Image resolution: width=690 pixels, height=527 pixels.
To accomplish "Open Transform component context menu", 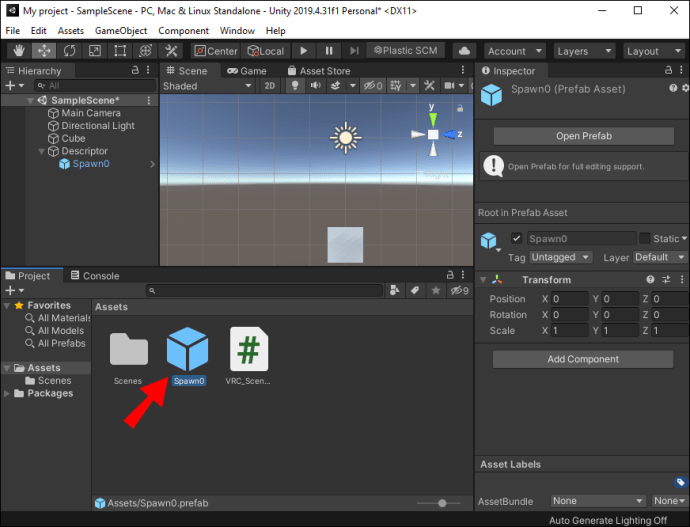I will coord(682,279).
